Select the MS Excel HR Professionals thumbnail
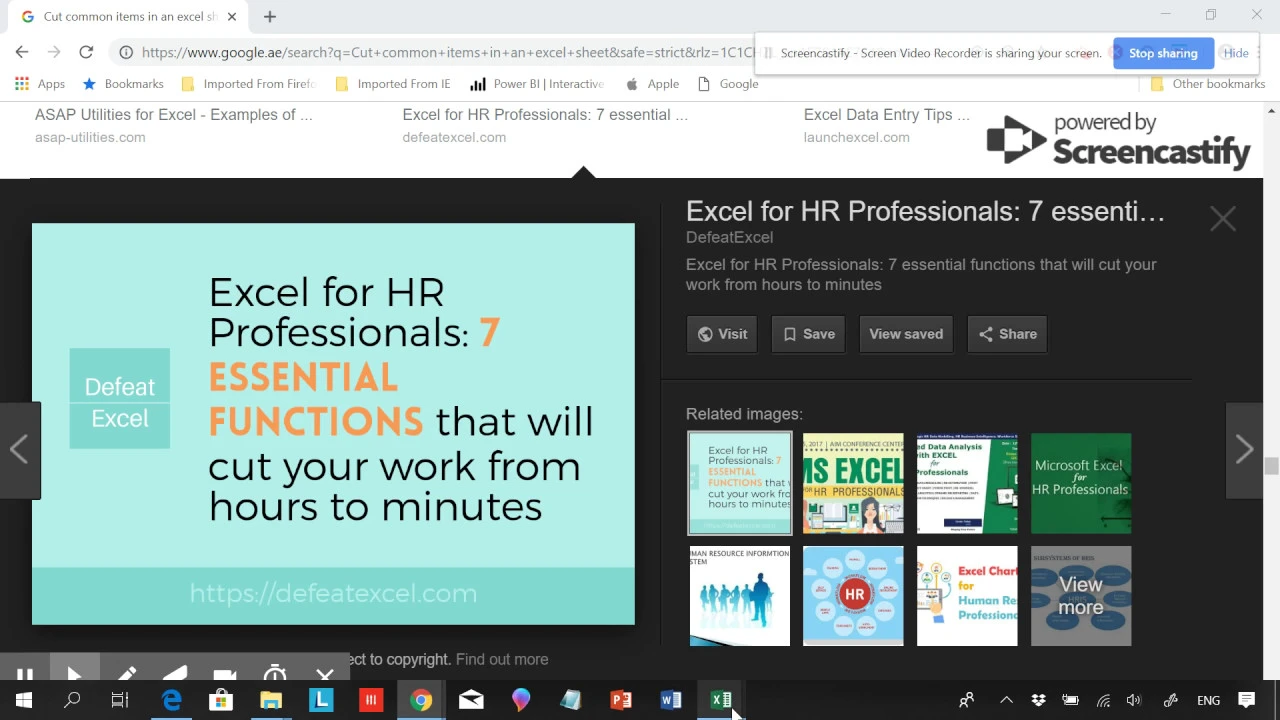Image resolution: width=1280 pixels, height=720 pixels. (x=853, y=483)
